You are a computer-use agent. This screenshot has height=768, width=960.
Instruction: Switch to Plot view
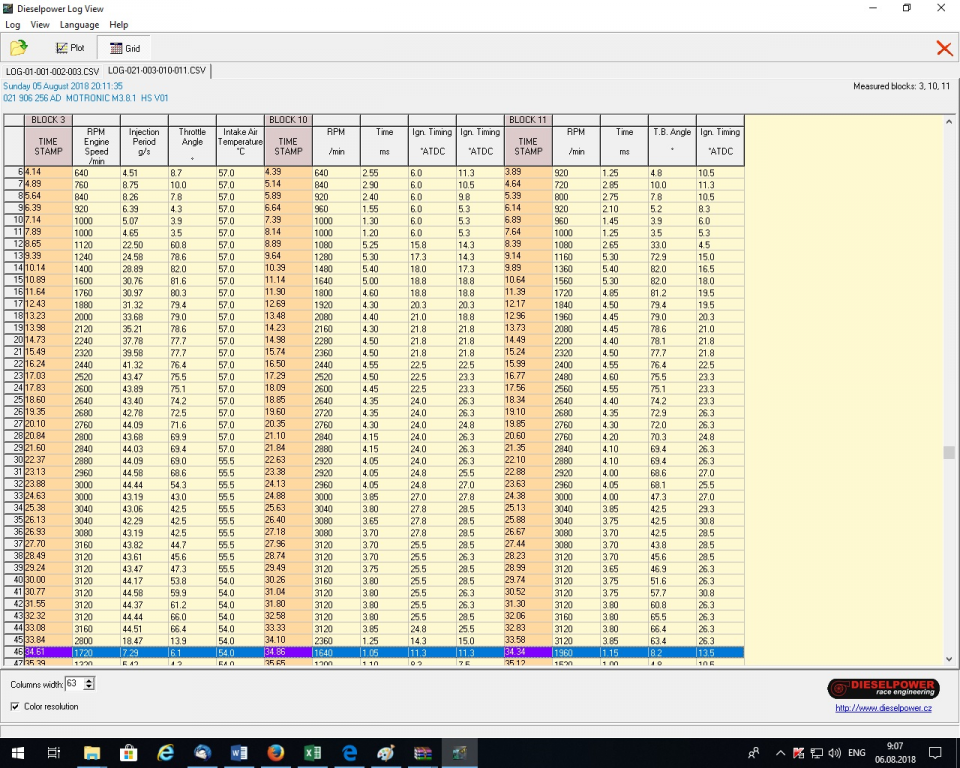pyautogui.click(x=70, y=47)
